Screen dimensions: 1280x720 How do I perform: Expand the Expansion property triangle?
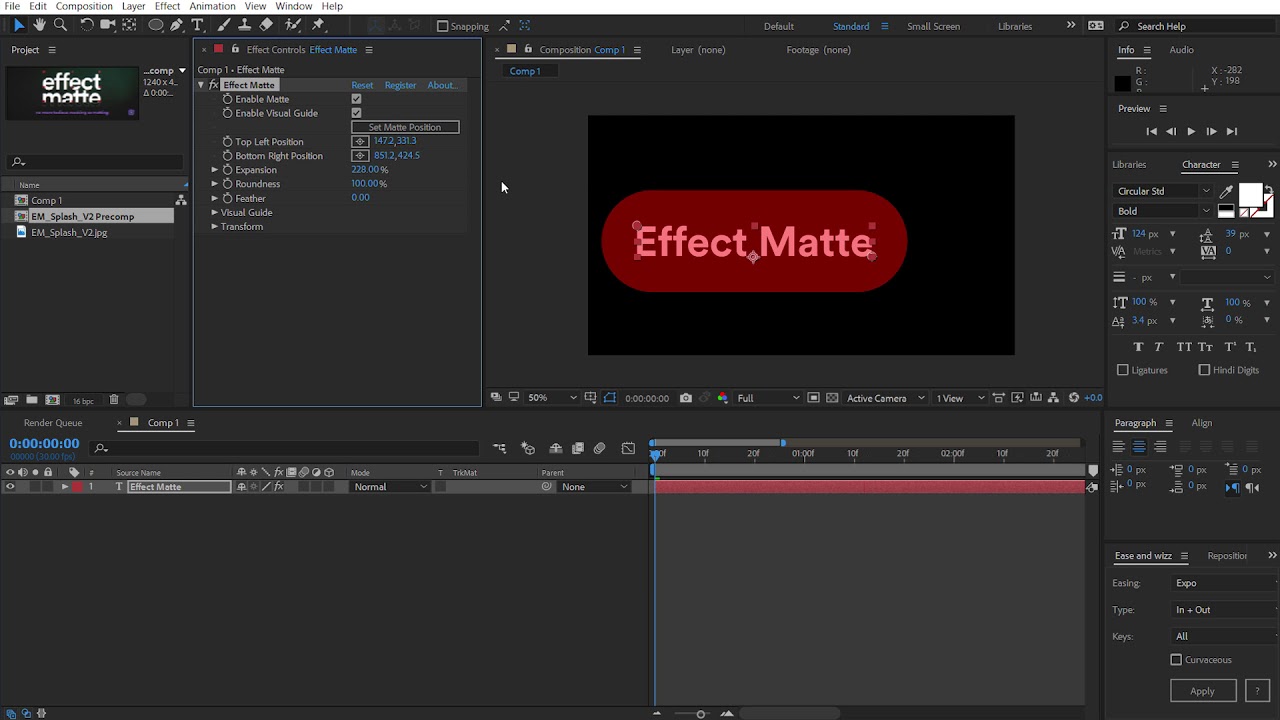pyautogui.click(x=214, y=170)
